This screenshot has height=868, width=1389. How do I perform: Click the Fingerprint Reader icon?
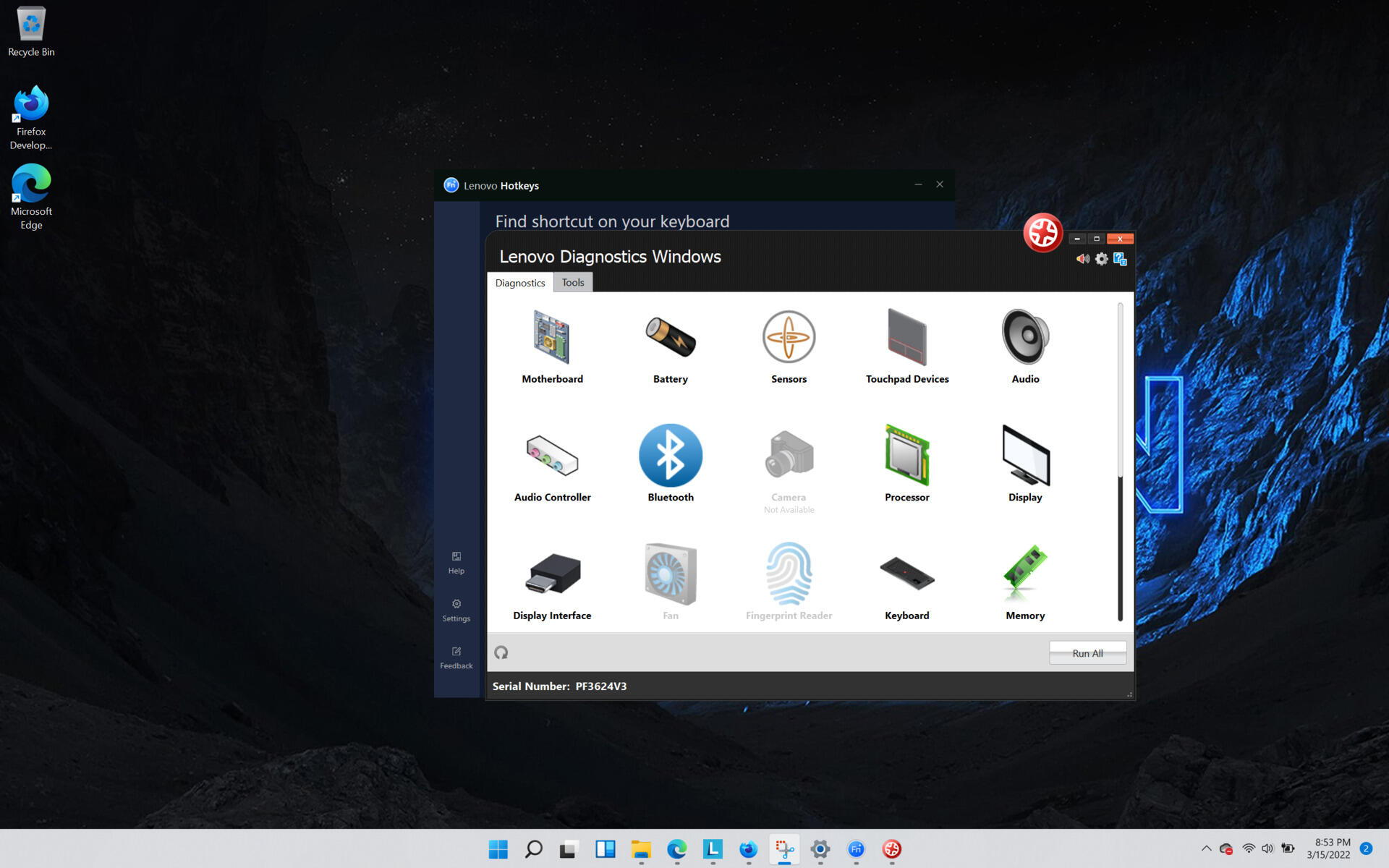[x=789, y=574]
